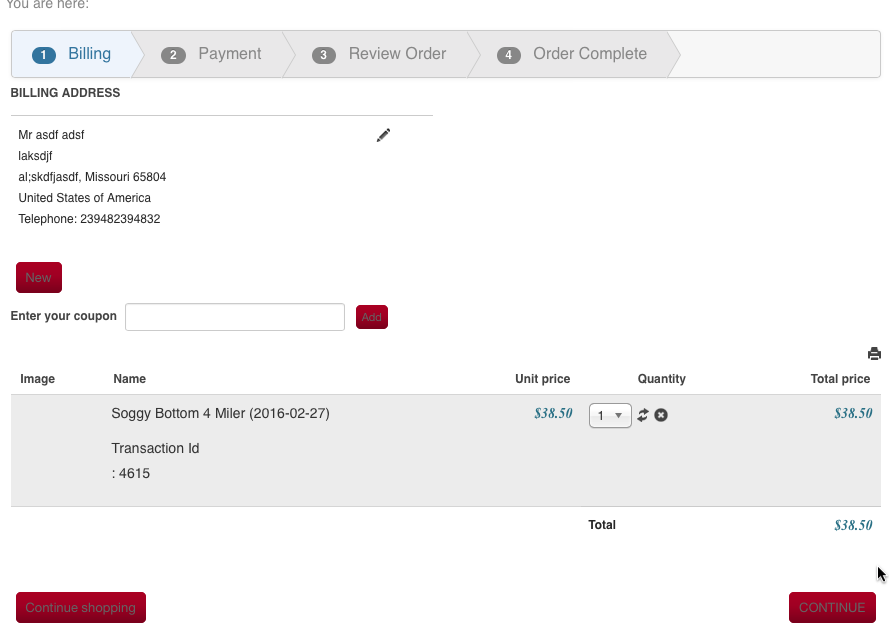This screenshot has width=889, height=633.
Task: Remove the Soggy Bottom item from the cart
Action: [x=661, y=415]
